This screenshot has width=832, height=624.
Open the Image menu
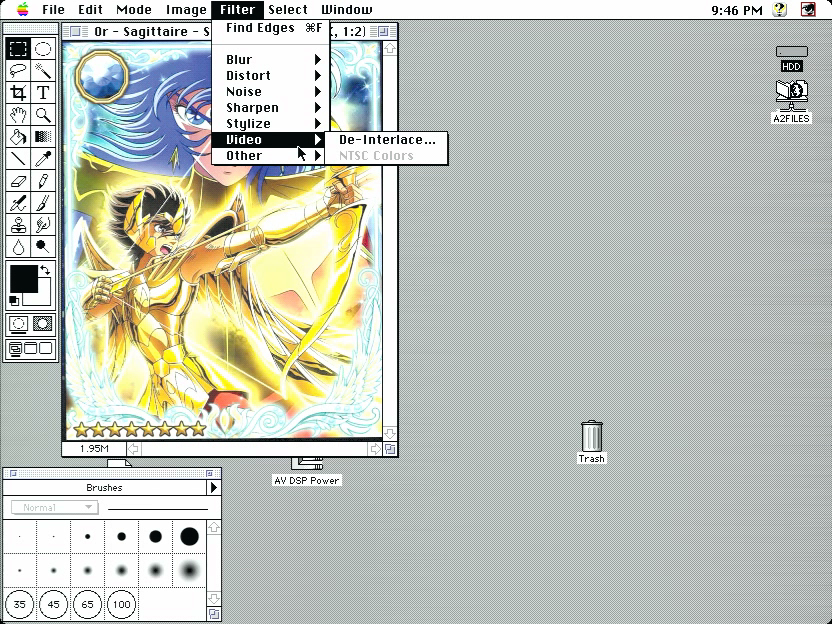click(x=186, y=10)
